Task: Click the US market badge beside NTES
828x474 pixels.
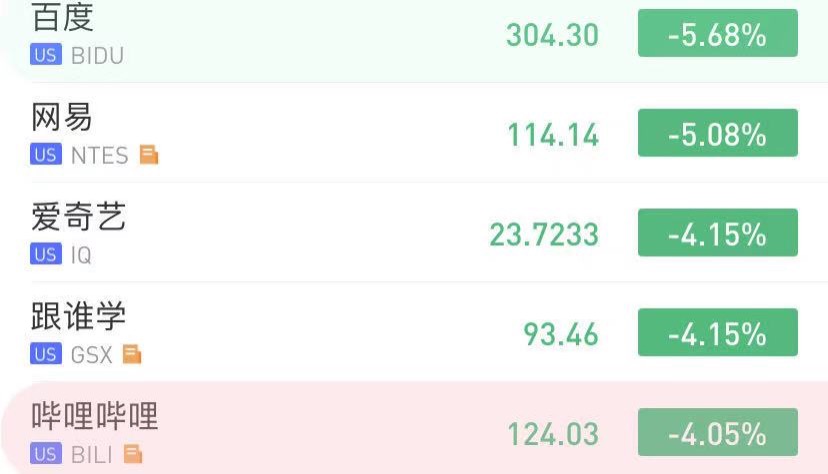Action: click(46, 155)
